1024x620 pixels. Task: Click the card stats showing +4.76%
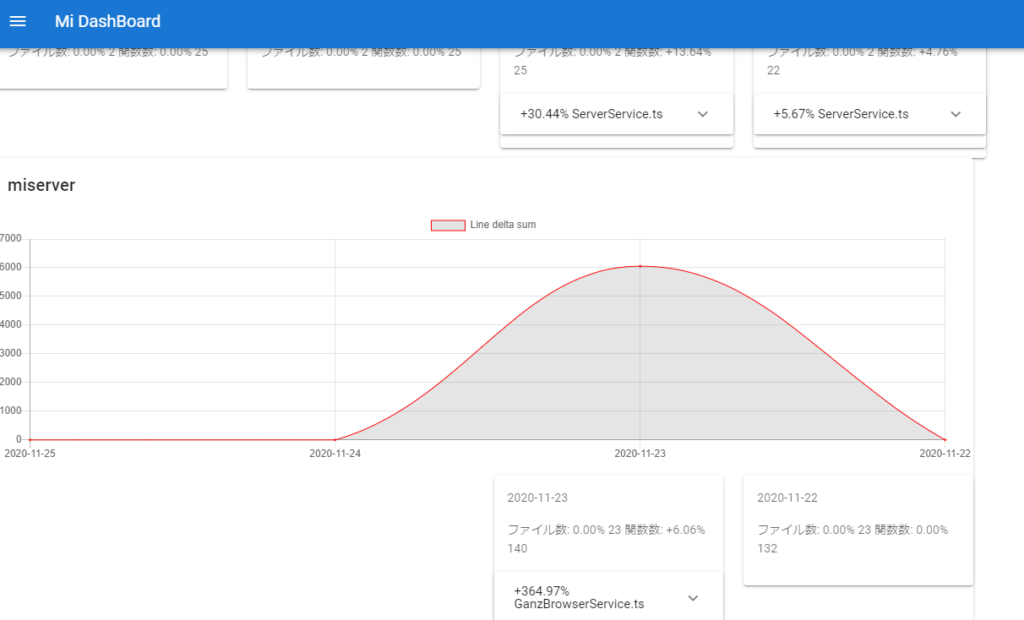click(x=865, y=61)
